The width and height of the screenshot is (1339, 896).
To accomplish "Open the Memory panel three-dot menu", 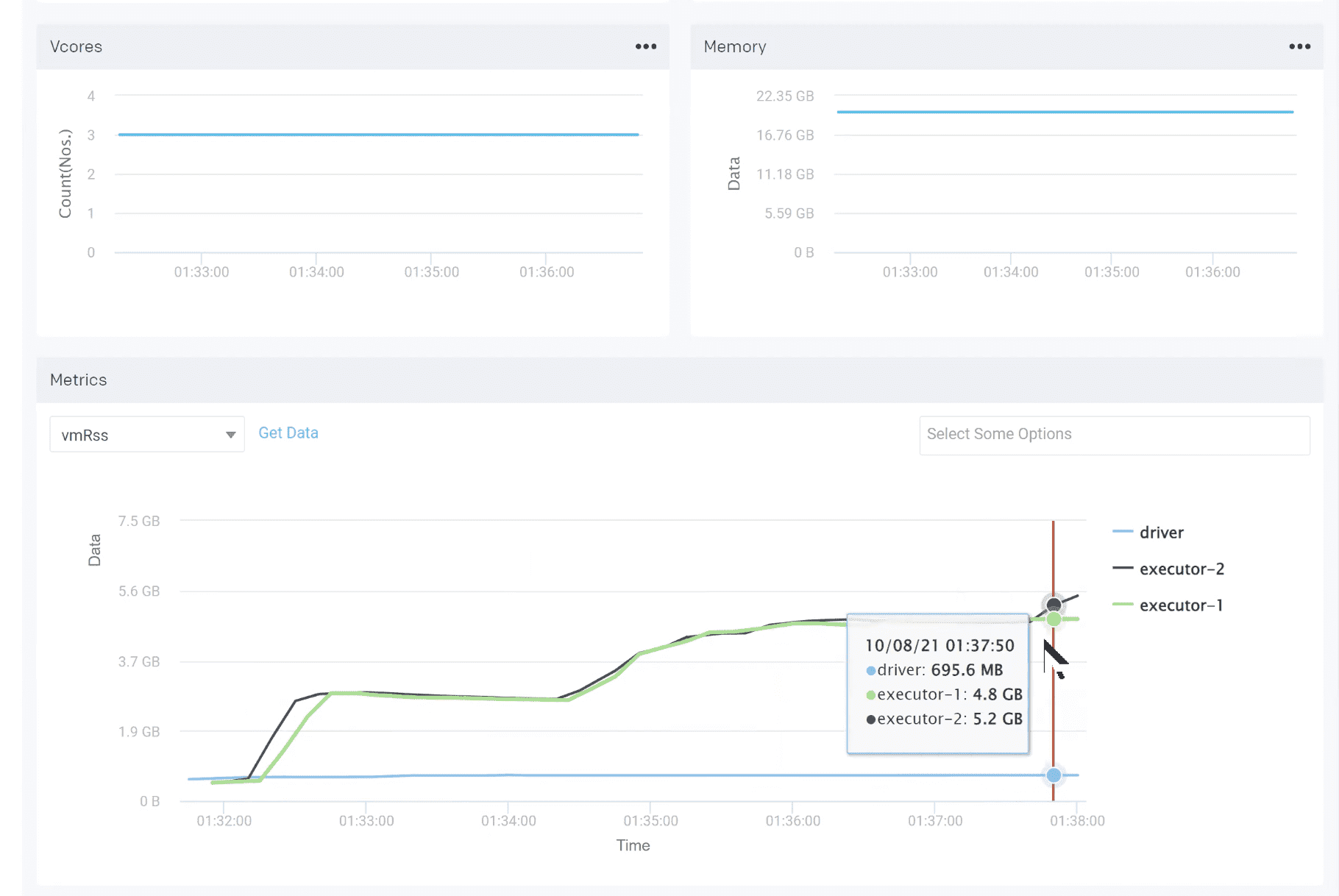I will pyautogui.click(x=1299, y=46).
